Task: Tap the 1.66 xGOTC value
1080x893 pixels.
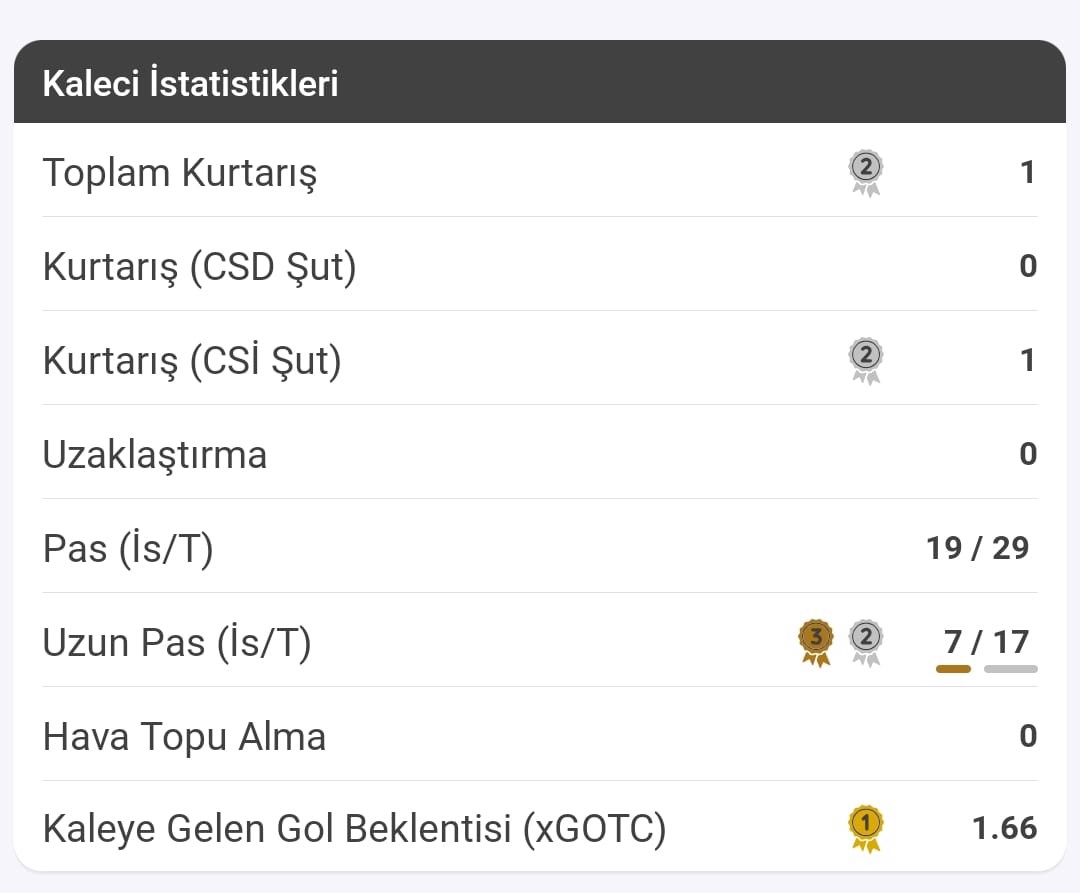Action: [1005, 828]
